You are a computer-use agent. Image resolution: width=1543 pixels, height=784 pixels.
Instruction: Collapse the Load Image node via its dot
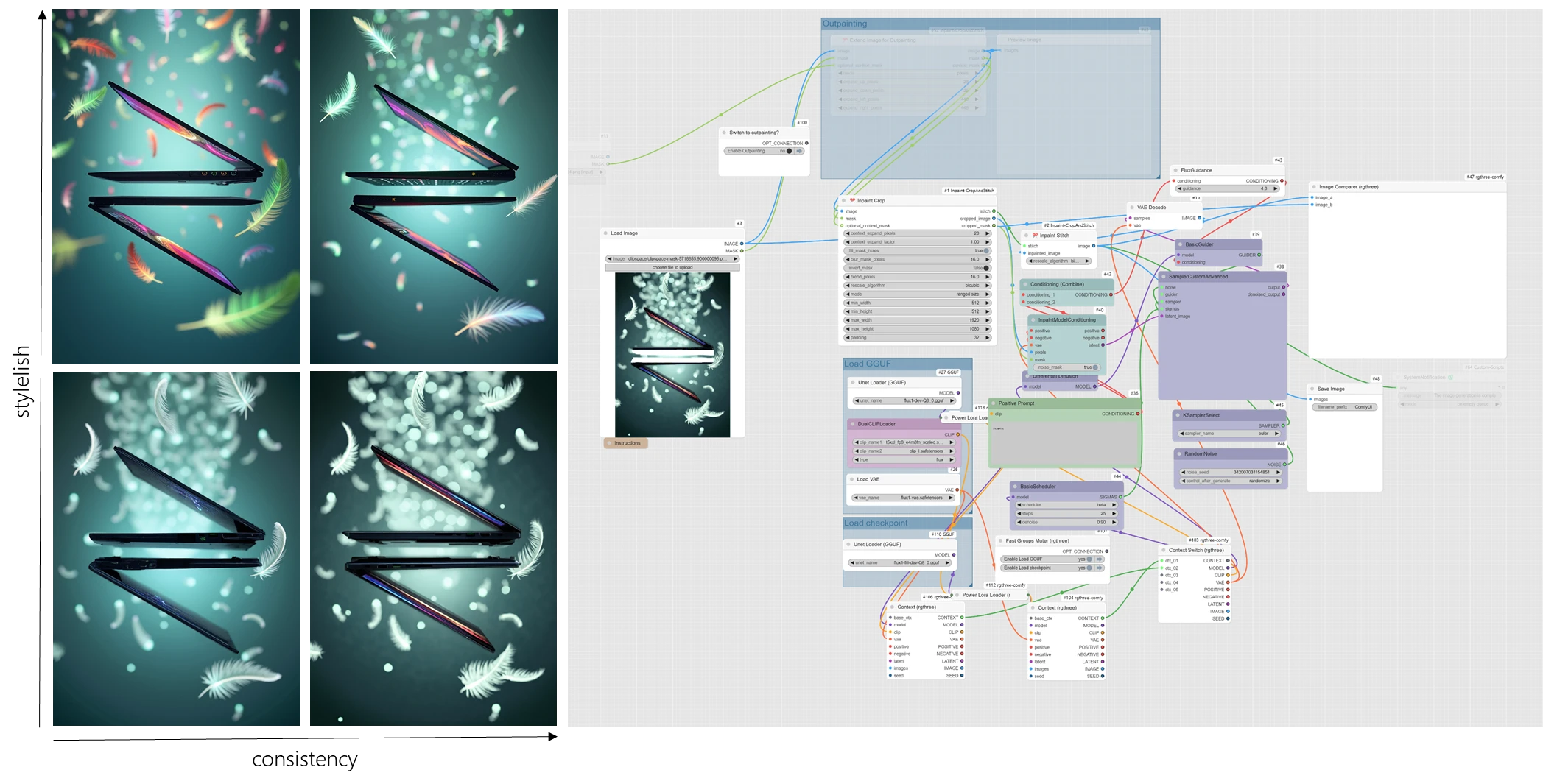(x=605, y=233)
